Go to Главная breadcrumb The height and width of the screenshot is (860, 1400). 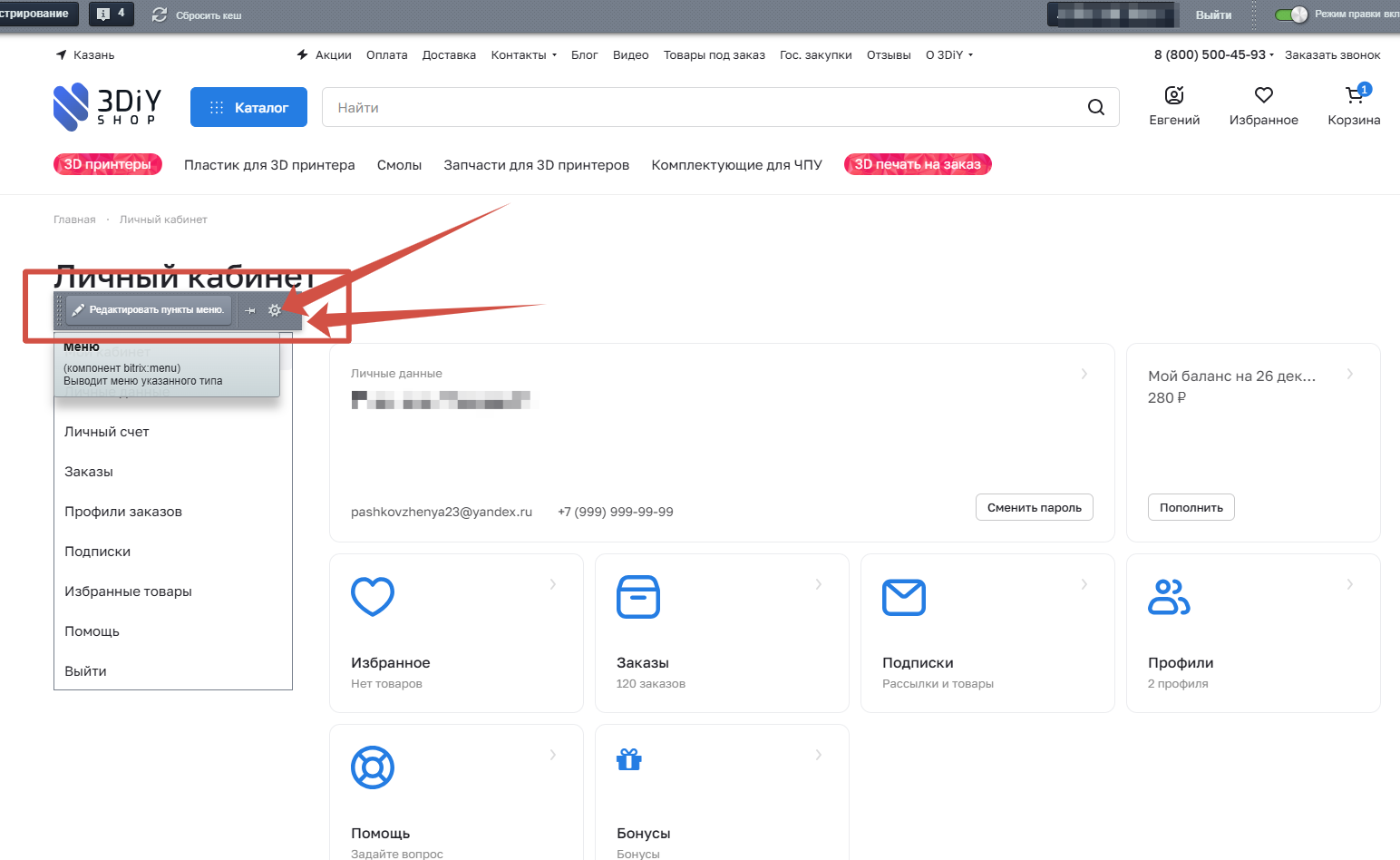tap(74, 220)
